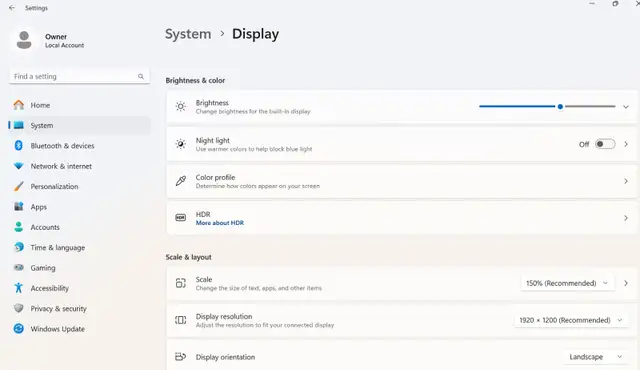The height and width of the screenshot is (370, 640).
Task: Expand the Brightness options chevron
Action: pos(626,107)
